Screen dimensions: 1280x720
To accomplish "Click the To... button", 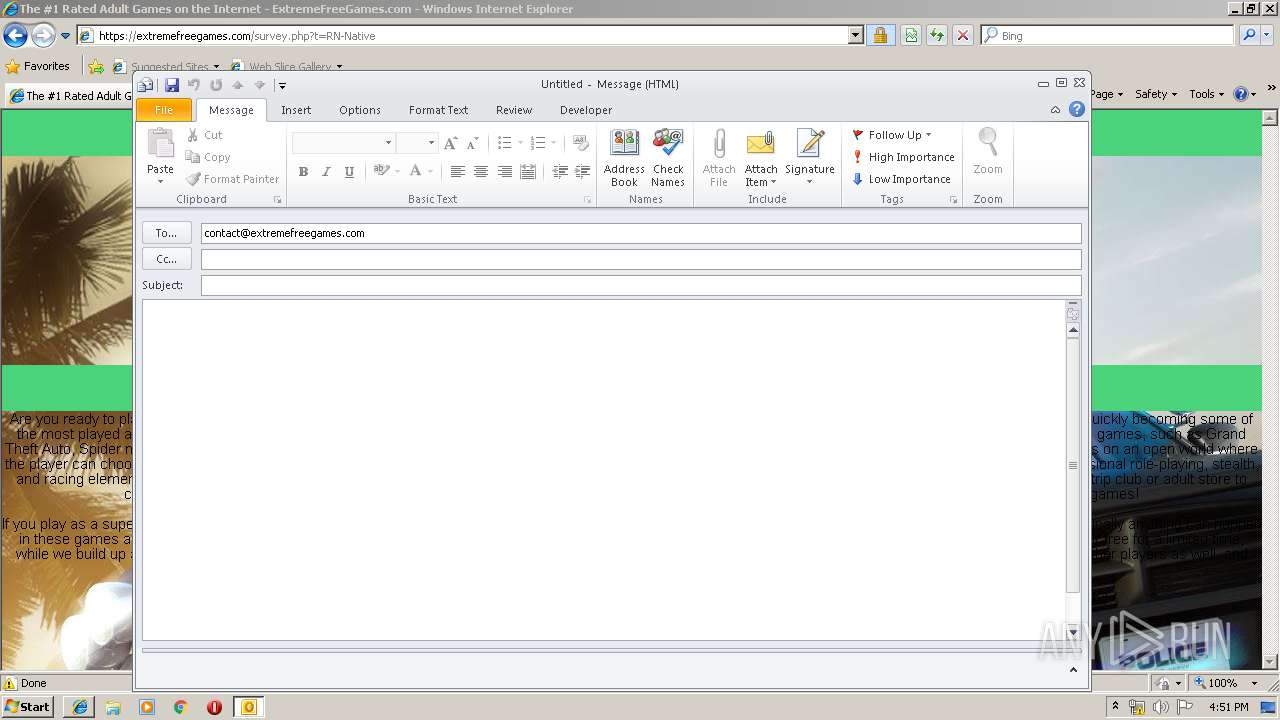I will coord(166,233).
